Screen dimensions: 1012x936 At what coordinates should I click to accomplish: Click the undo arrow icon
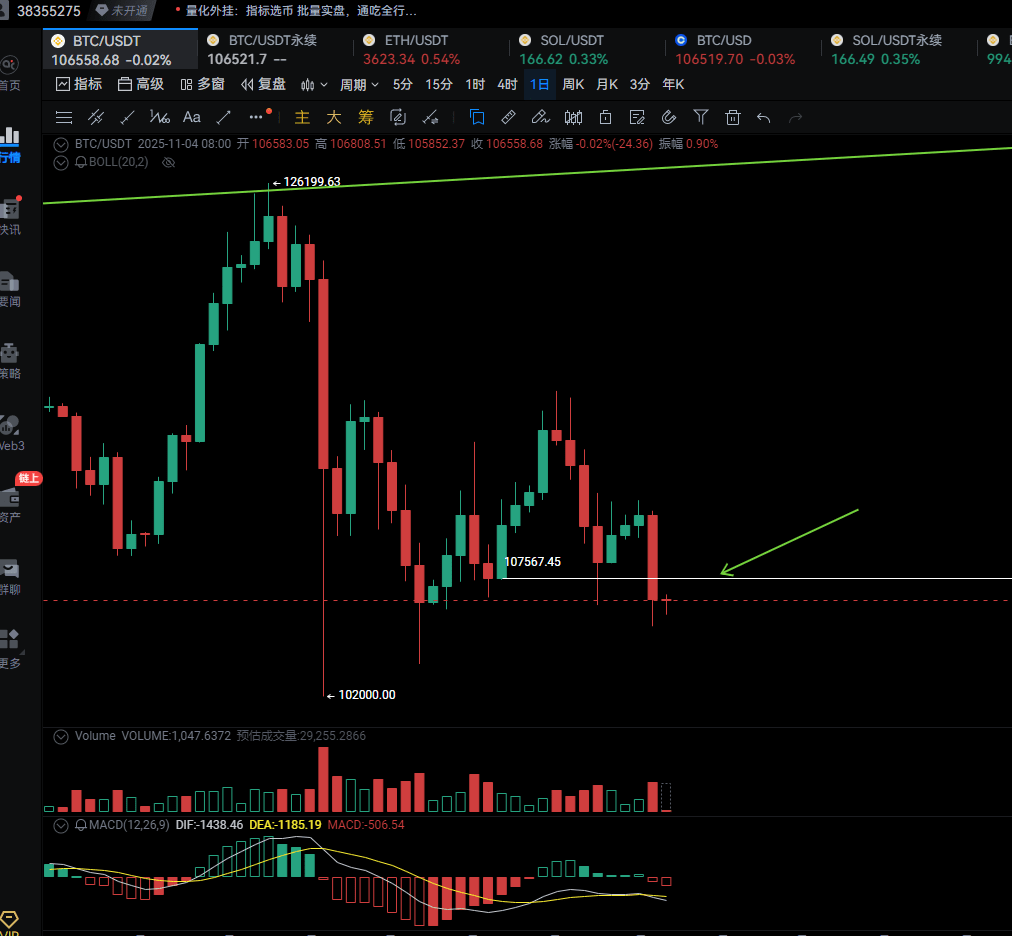coord(764,117)
